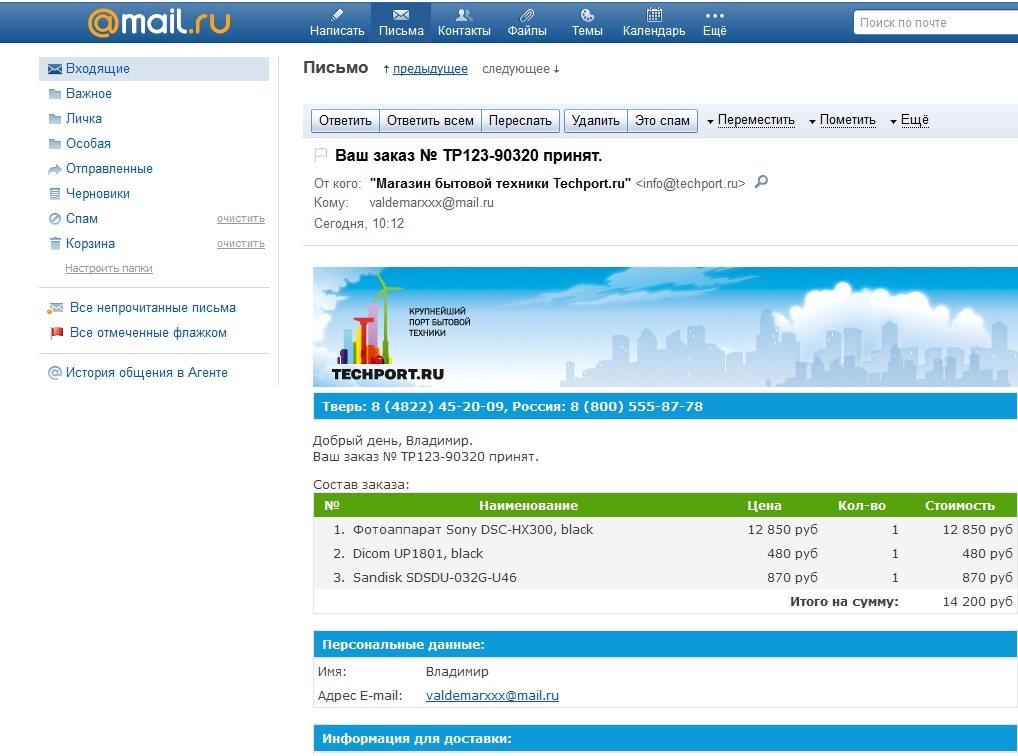Click row "Фотоаппарат Sony DSC-HX300, black"

(665, 530)
